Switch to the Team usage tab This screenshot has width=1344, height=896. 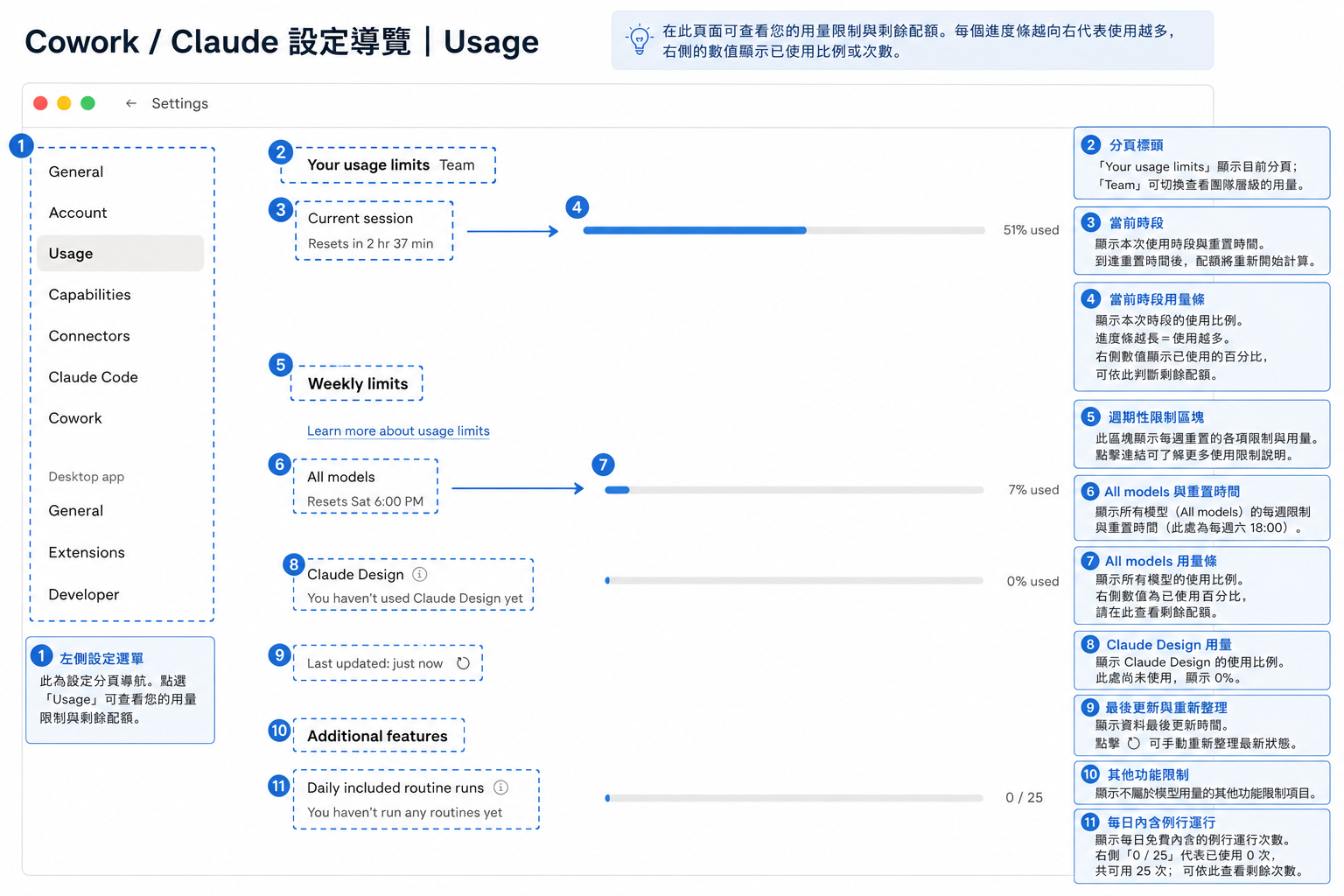pyautogui.click(x=457, y=164)
